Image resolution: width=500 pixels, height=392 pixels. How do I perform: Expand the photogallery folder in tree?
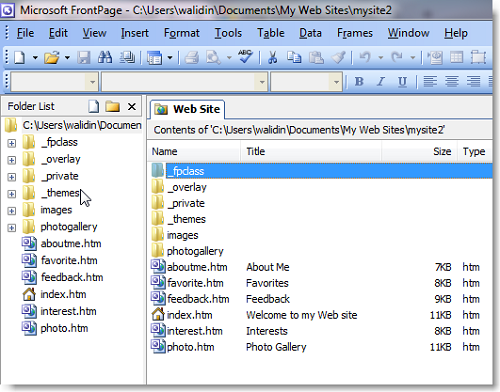point(12,228)
